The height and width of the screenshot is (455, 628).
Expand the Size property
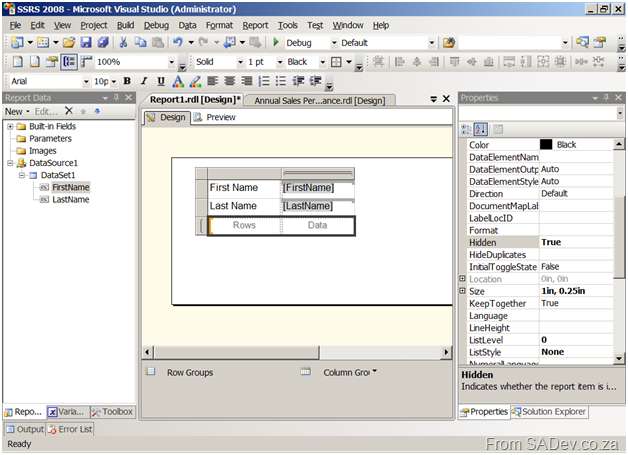click(x=463, y=291)
